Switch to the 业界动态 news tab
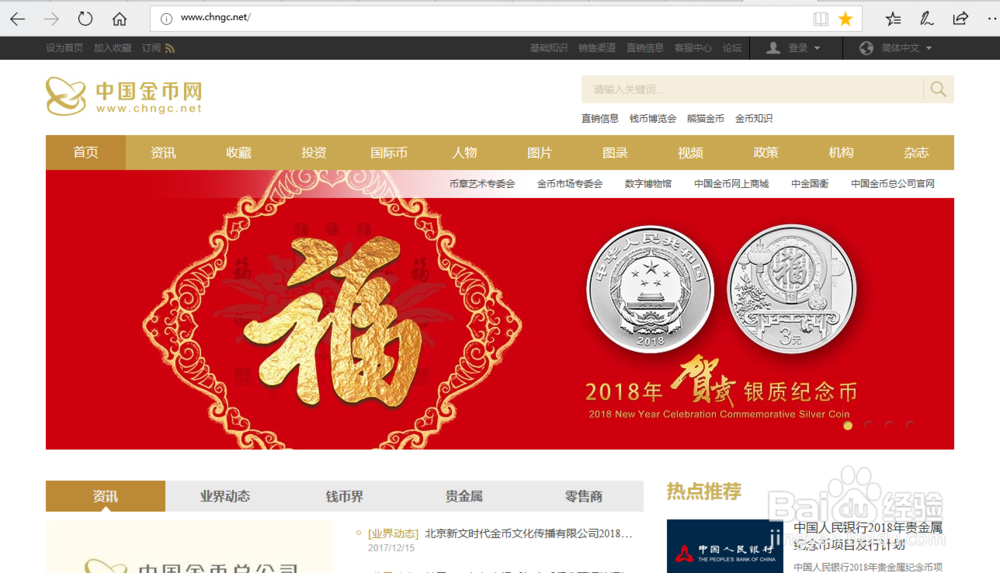 pos(224,496)
